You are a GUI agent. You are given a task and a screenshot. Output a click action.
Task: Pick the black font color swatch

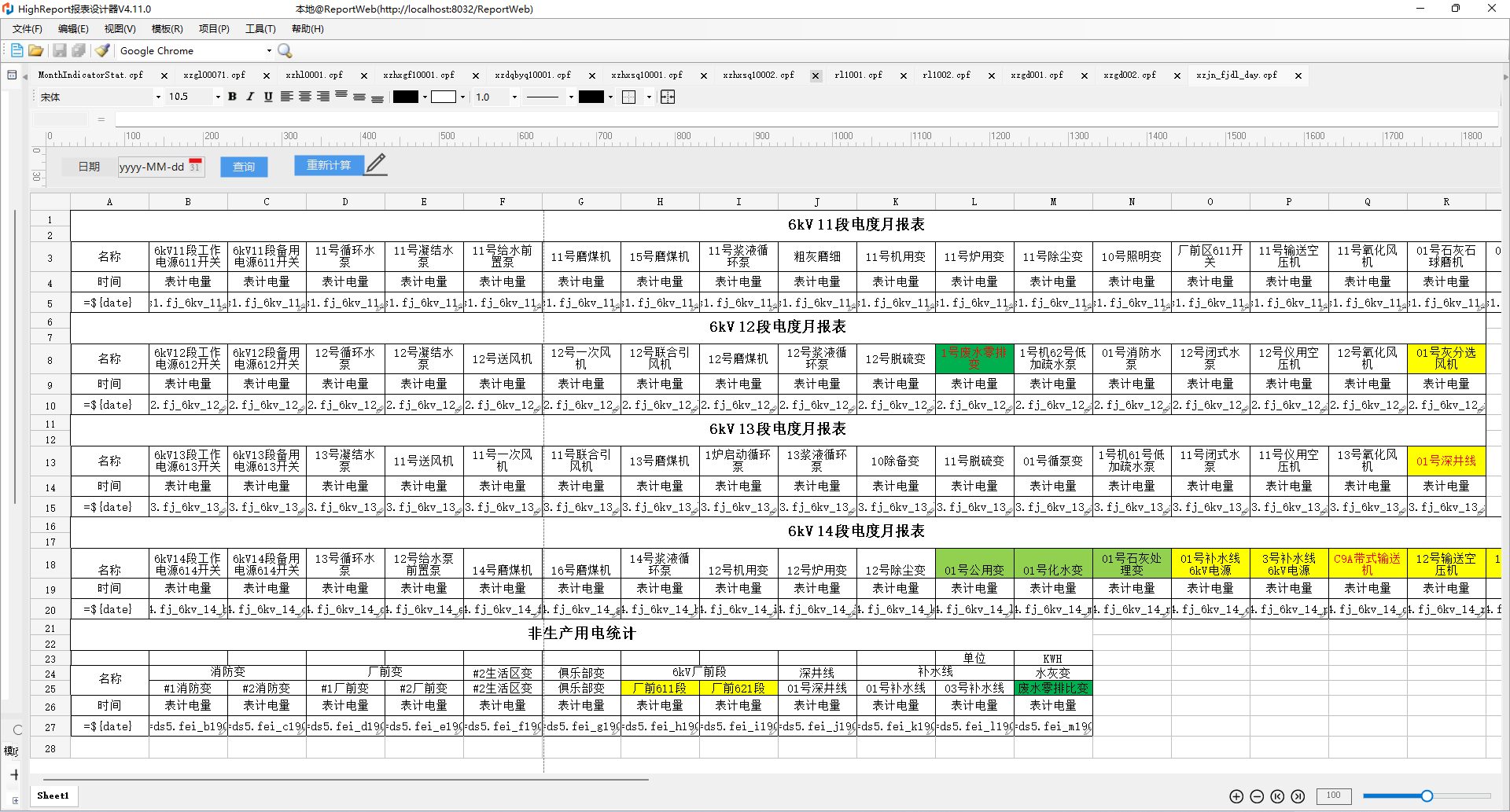[x=406, y=97]
